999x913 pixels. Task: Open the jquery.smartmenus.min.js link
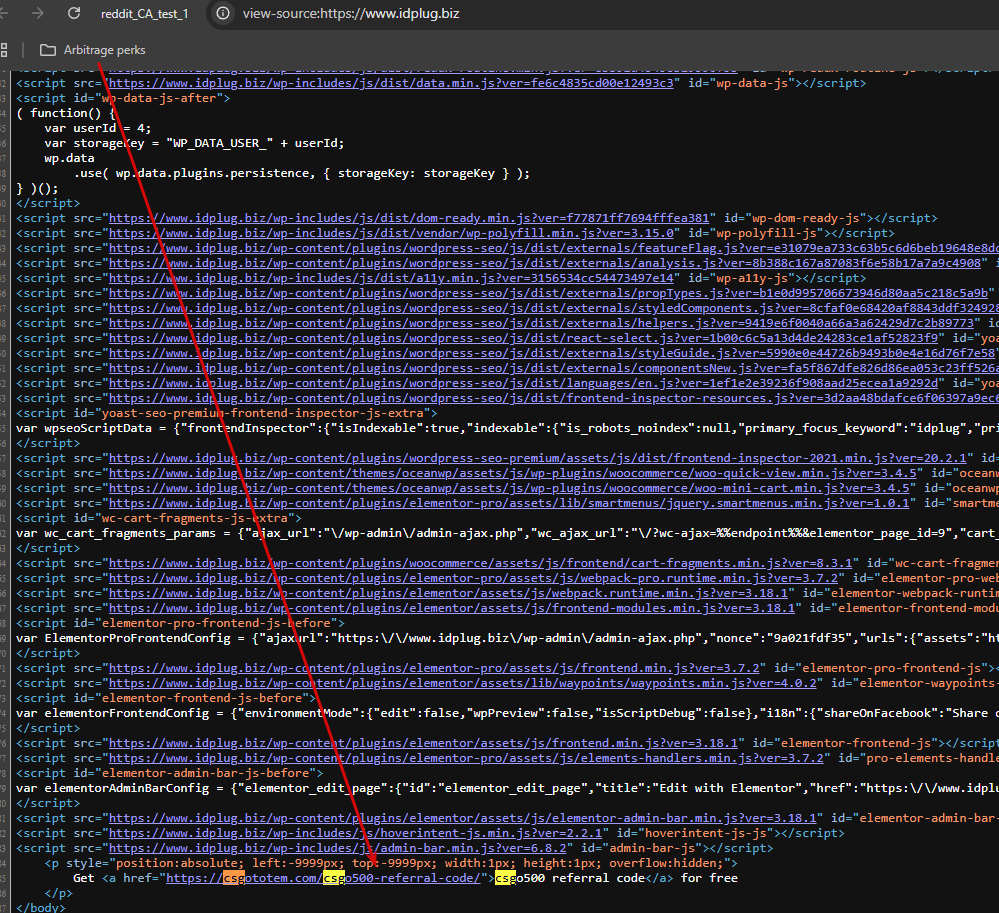(x=508, y=503)
